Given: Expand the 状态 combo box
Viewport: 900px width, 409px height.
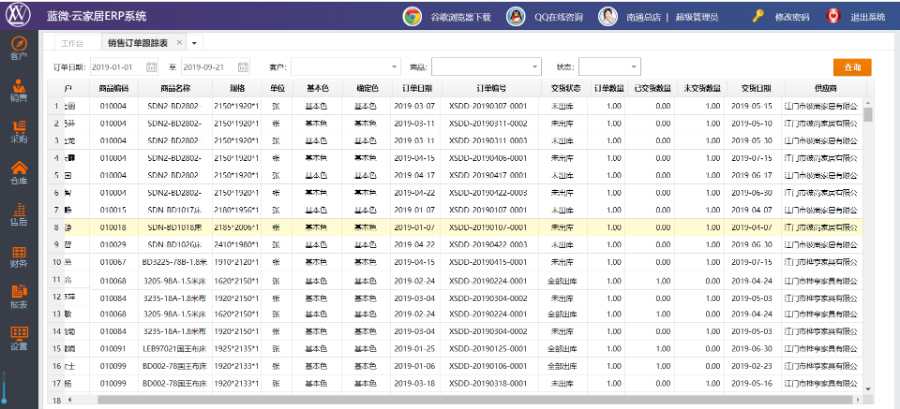Looking at the screenshot, I should point(634,67).
